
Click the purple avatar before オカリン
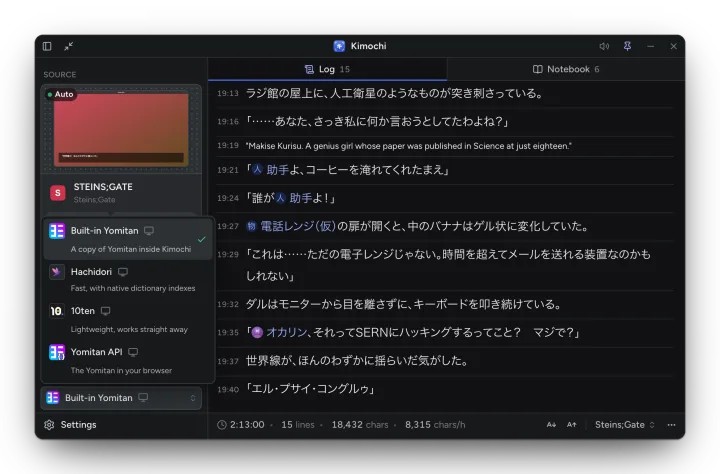coord(258,332)
